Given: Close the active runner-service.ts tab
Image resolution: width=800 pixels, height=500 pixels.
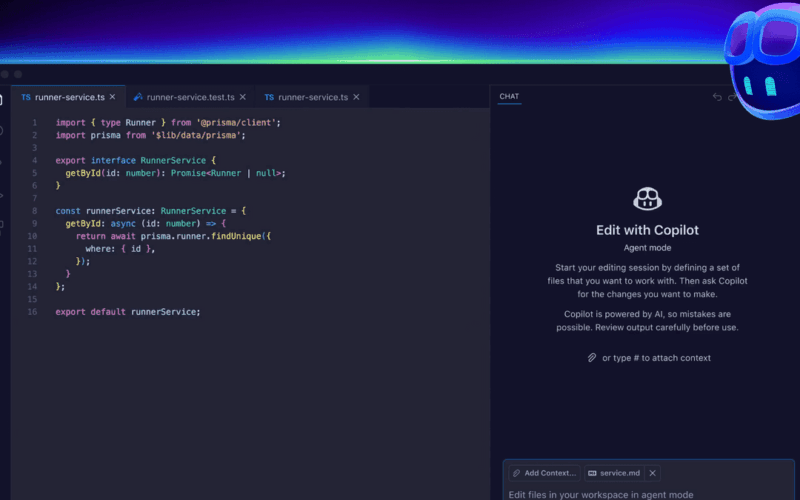Looking at the screenshot, I should (x=112, y=97).
